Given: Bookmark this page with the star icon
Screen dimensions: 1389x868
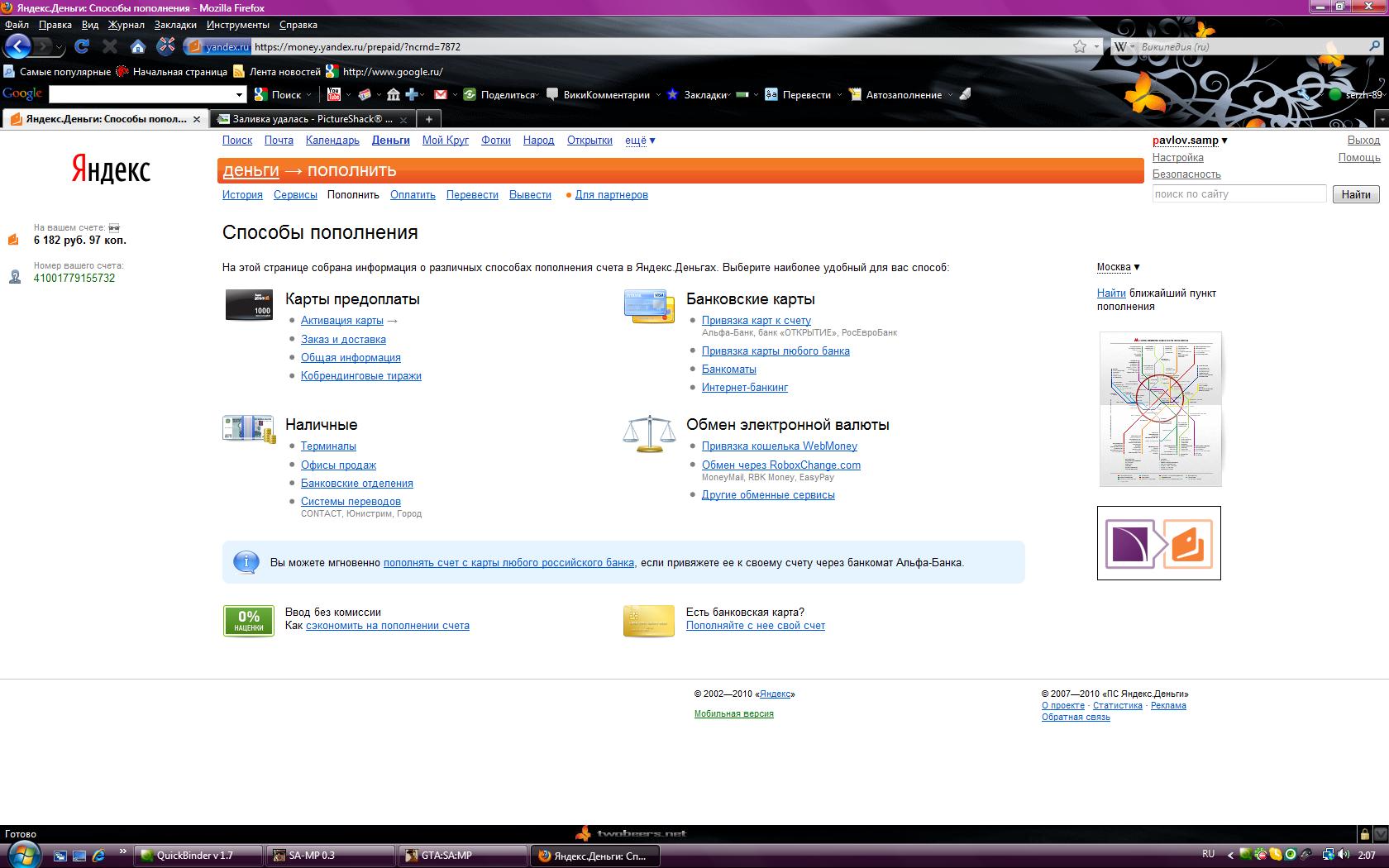Looking at the screenshot, I should point(1080,47).
